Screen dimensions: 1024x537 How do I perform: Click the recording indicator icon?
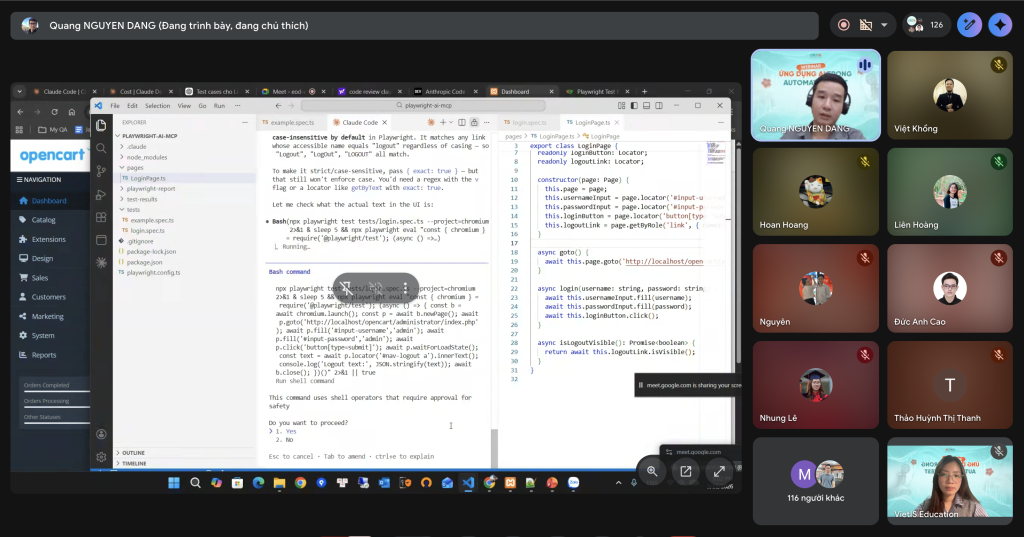point(844,25)
